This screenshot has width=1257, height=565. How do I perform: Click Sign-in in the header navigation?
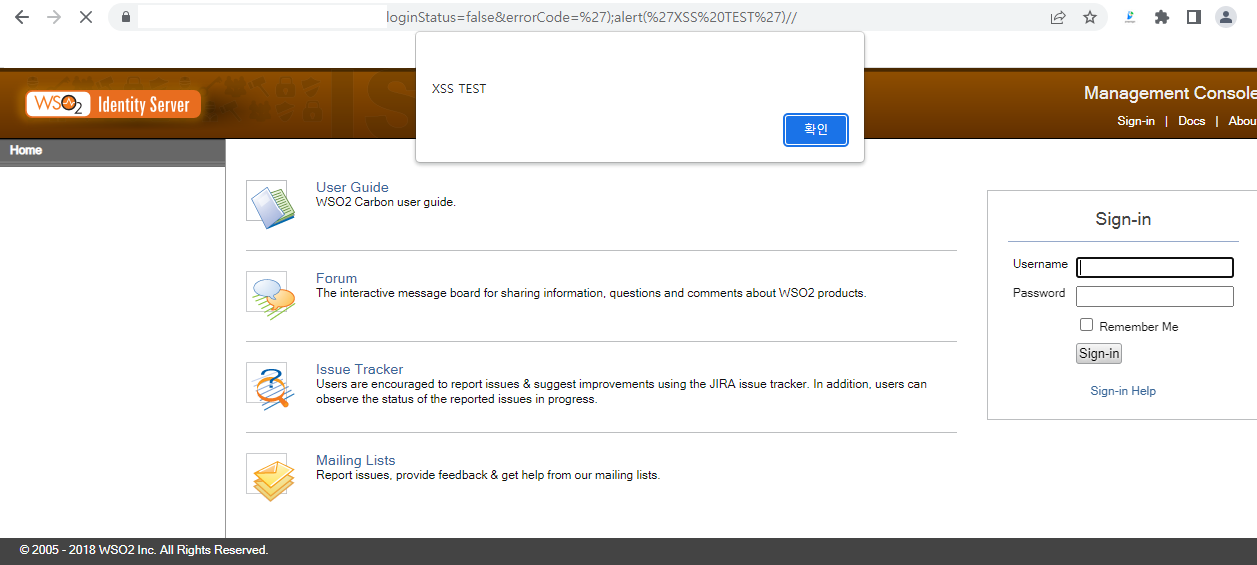[x=1136, y=121]
